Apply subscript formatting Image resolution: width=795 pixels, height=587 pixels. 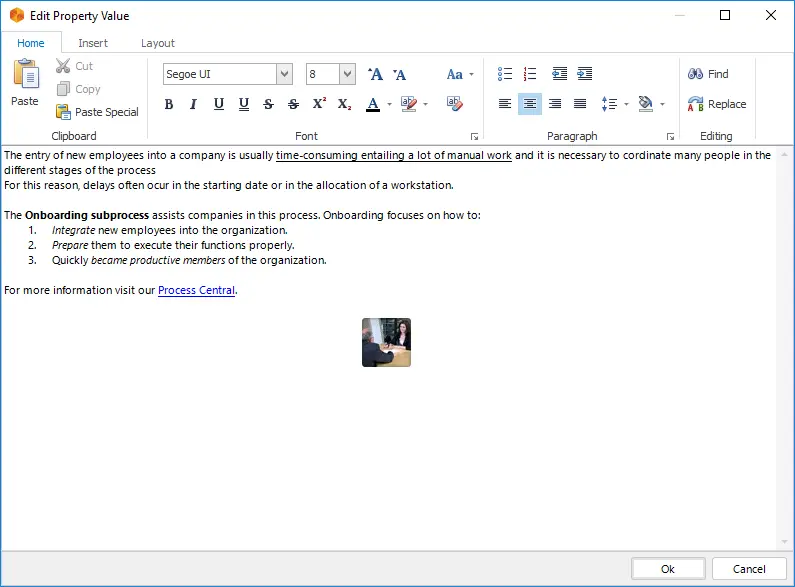tap(344, 104)
